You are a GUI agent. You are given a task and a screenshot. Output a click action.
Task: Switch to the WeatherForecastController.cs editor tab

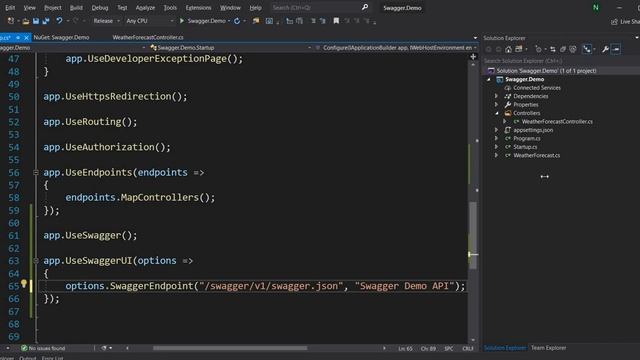click(x=148, y=37)
